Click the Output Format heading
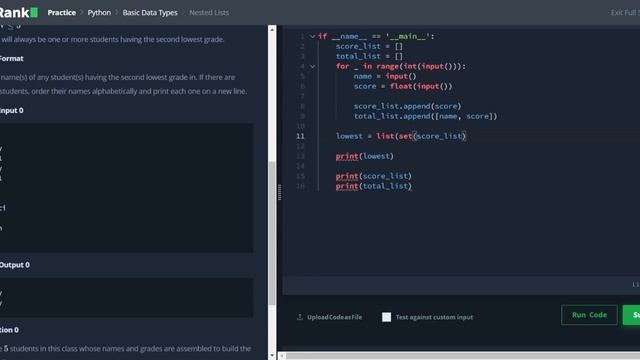The width and height of the screenshot is (640, 360). pos(12,58)
